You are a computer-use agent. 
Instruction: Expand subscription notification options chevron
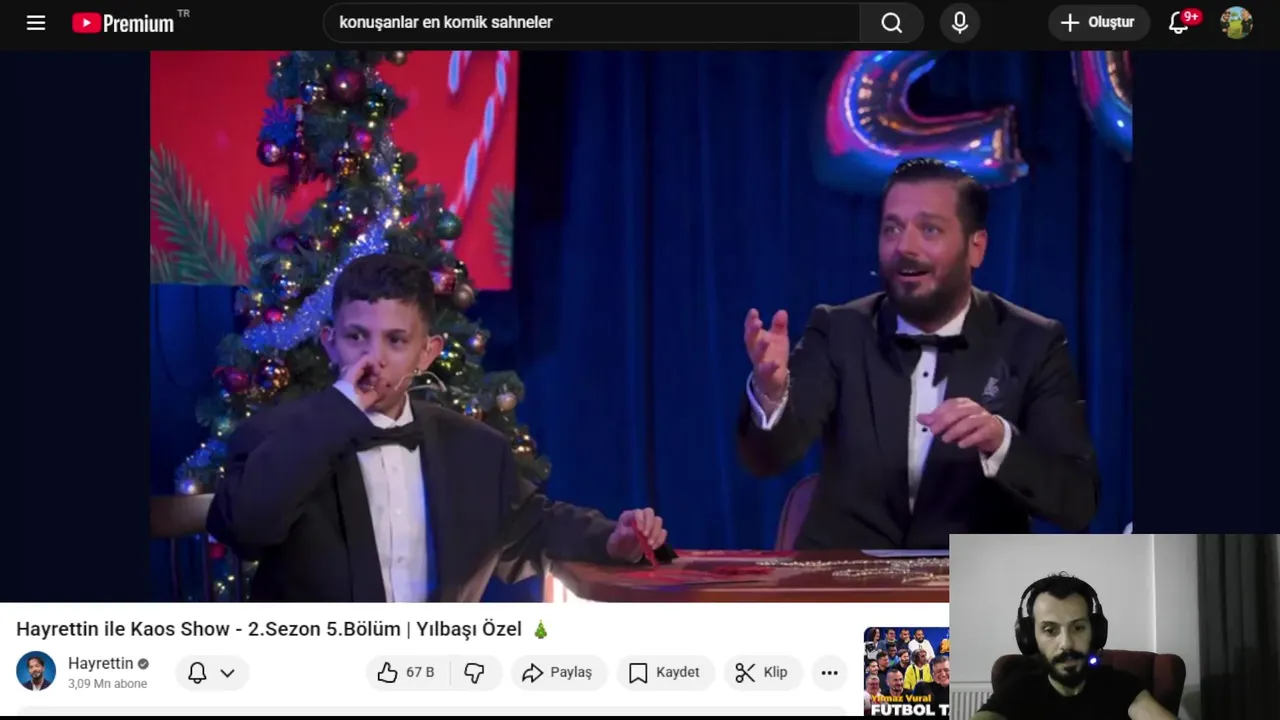tap(228, 673)
